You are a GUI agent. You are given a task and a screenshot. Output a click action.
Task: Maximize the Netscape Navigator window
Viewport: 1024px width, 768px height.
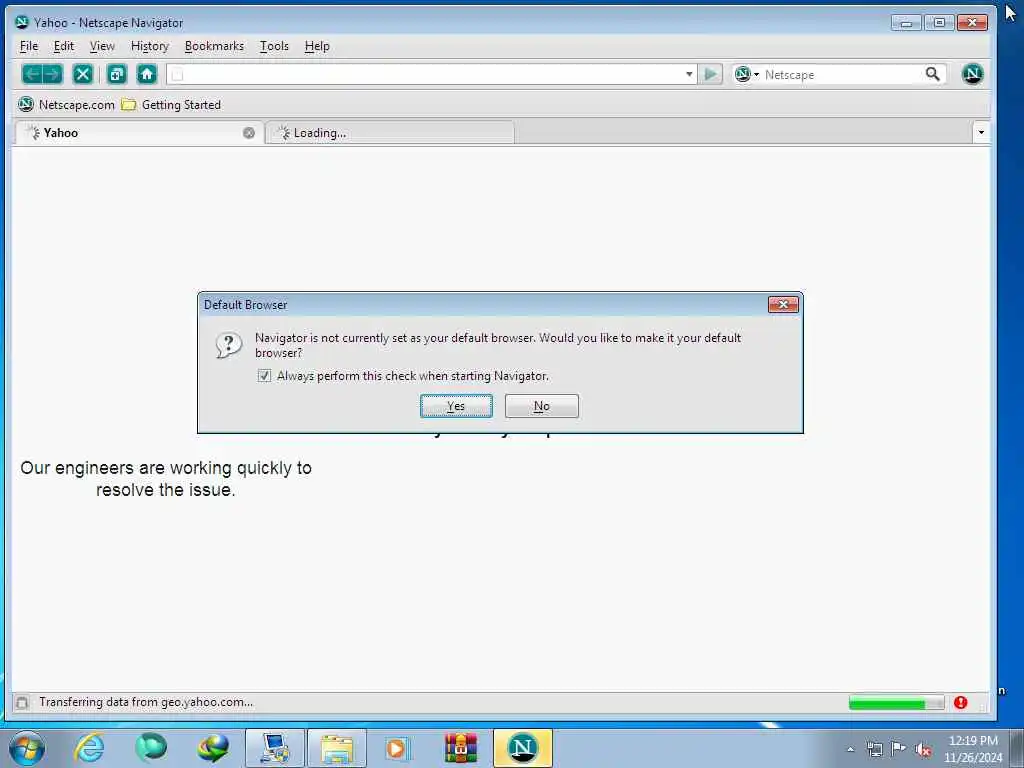[x=939, y=23]
